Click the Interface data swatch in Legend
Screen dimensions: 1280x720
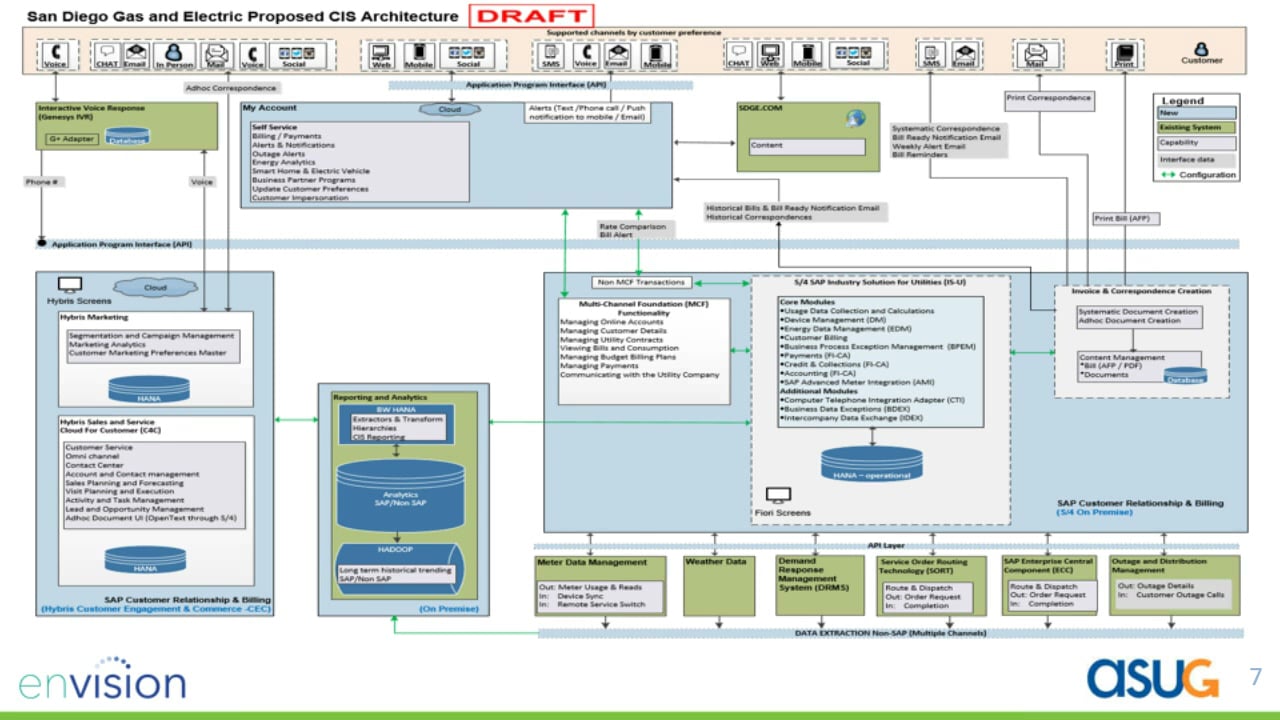coord(1196,159)
